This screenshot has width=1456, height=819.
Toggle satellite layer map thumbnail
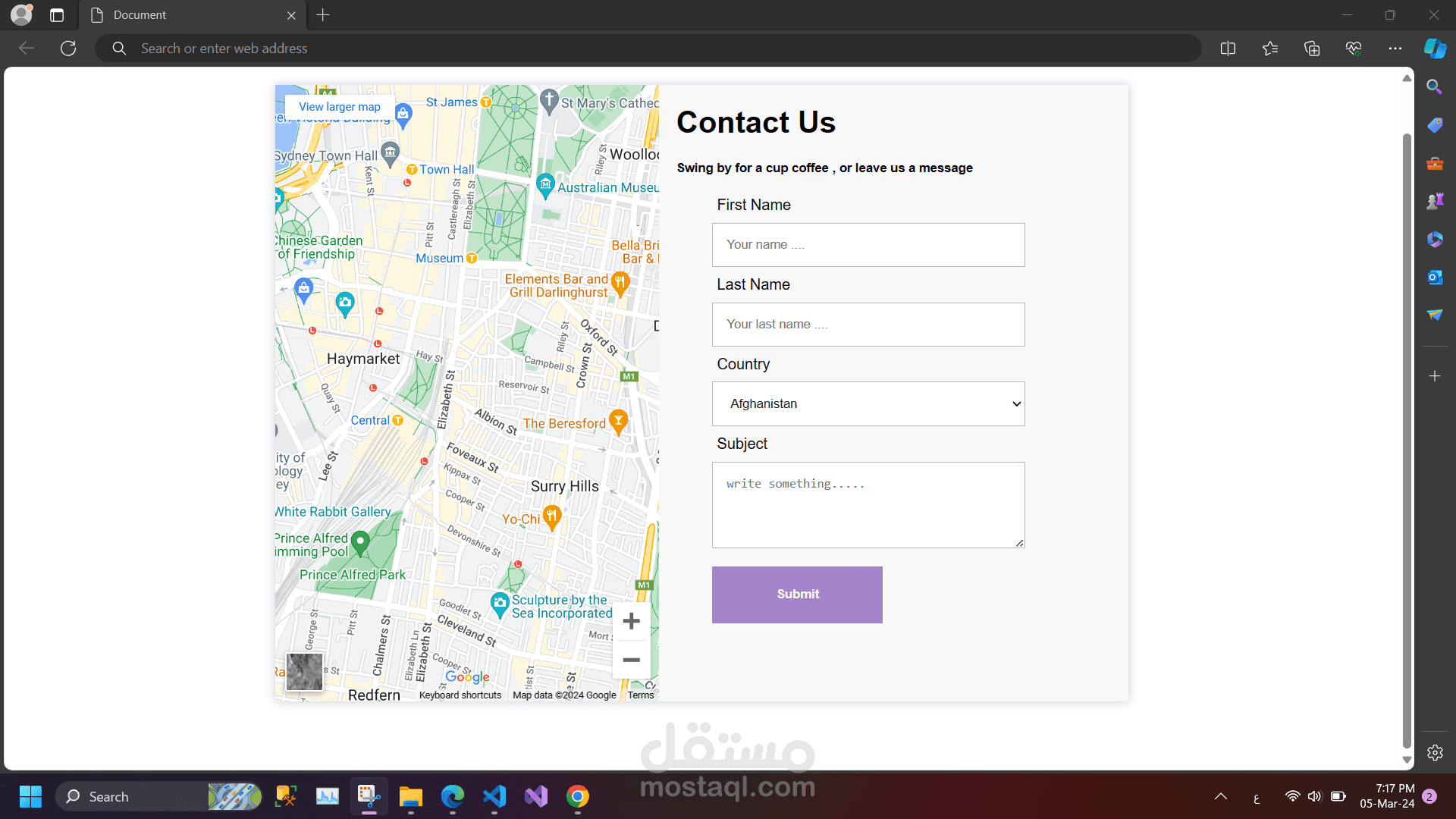pos(304,672)
